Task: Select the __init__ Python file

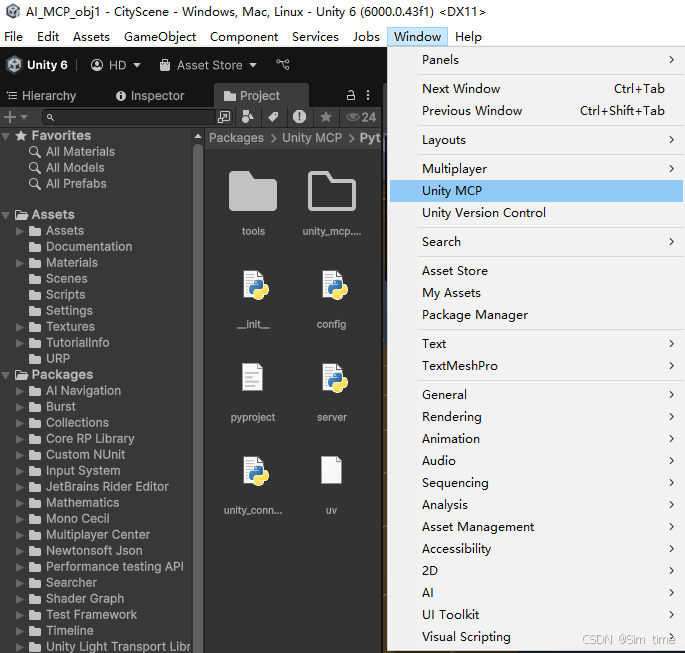Action: 255,285
